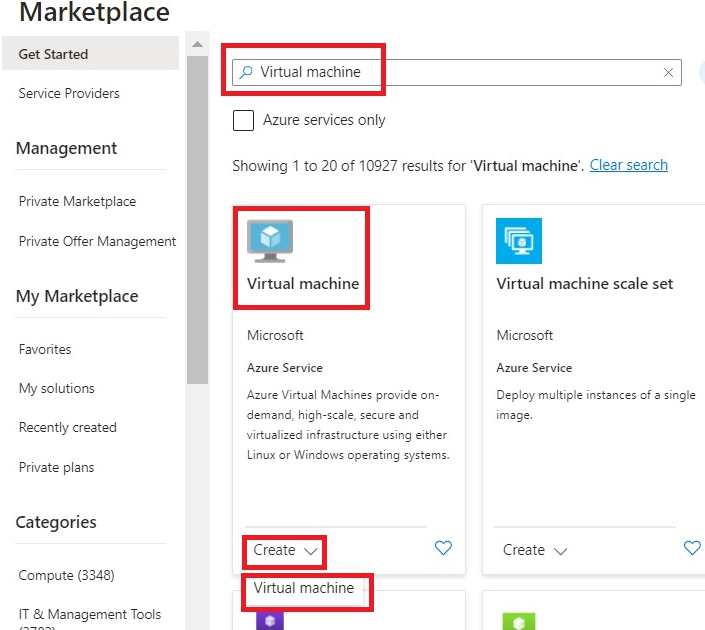Click the Virtual machine monitor icon
The width and height of the screenshot is (705, 630).
[270, 241]
